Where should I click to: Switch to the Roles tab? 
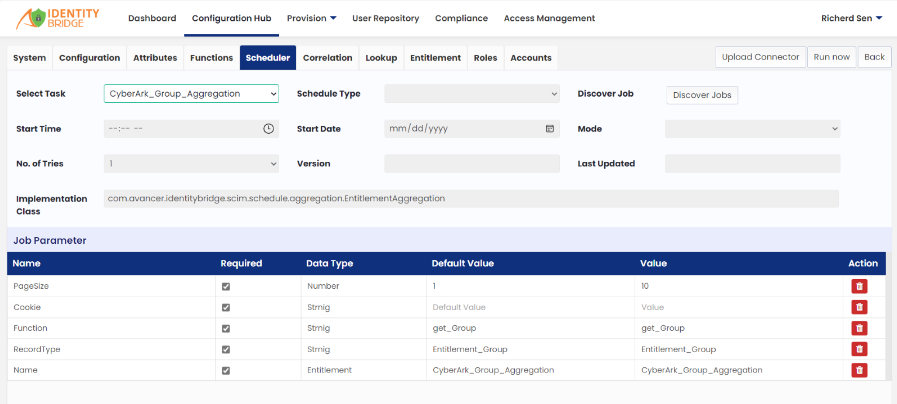tap(486, 58)
